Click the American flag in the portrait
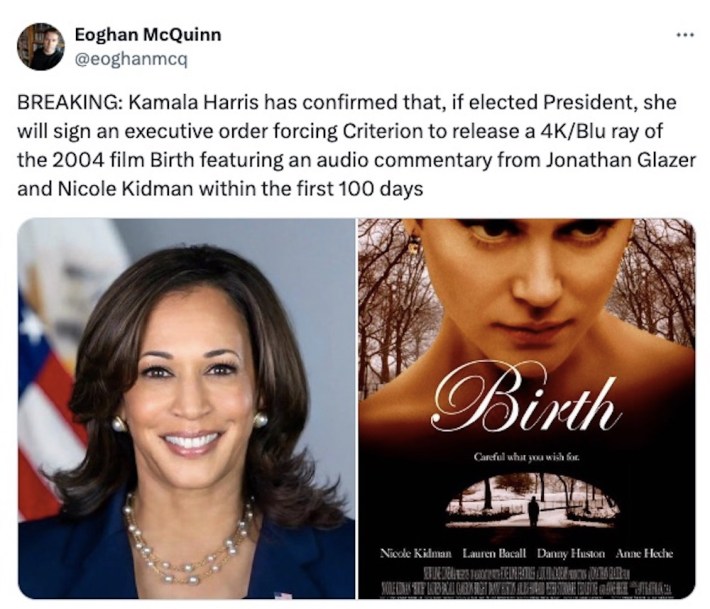 point(45,400)
